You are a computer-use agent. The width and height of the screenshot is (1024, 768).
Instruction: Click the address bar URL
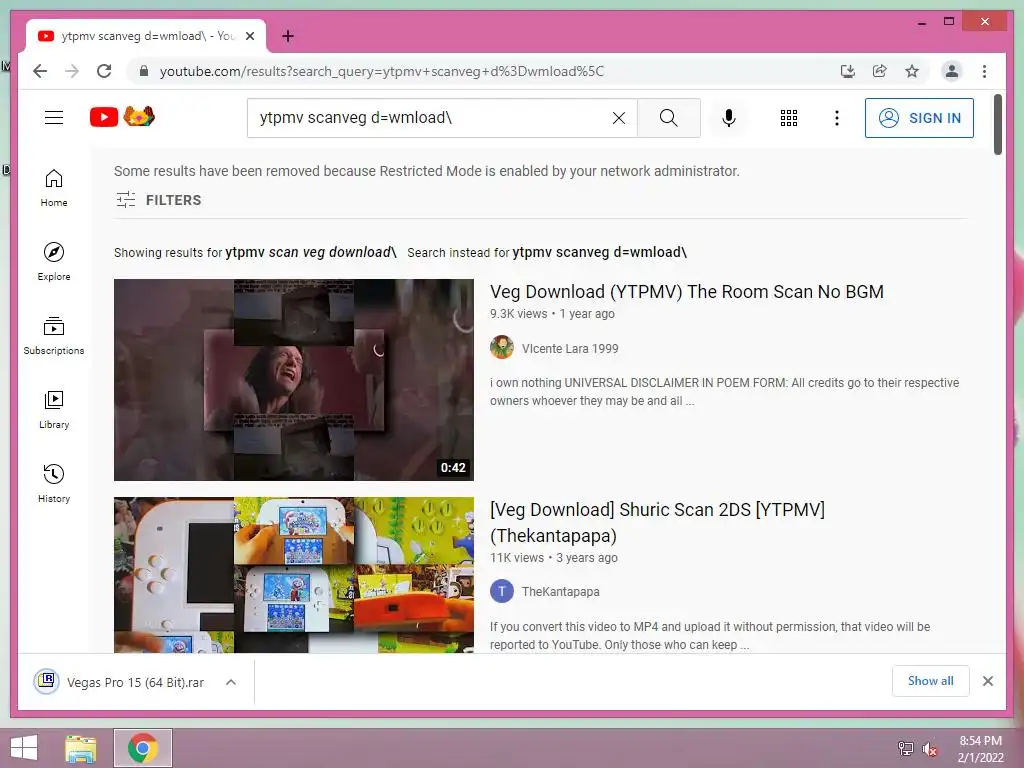pos(381,71)
